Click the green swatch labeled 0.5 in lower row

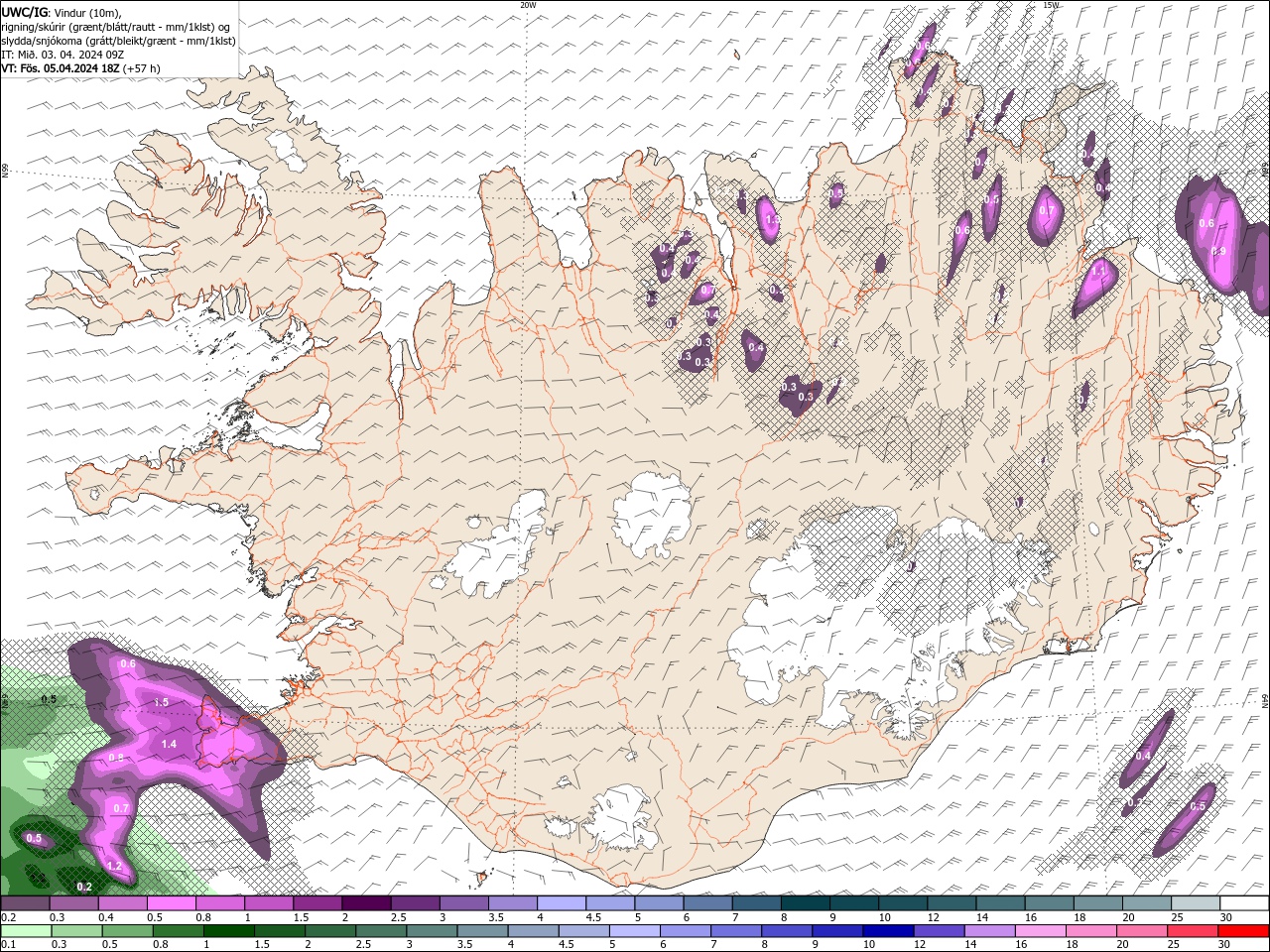[127, 931]
